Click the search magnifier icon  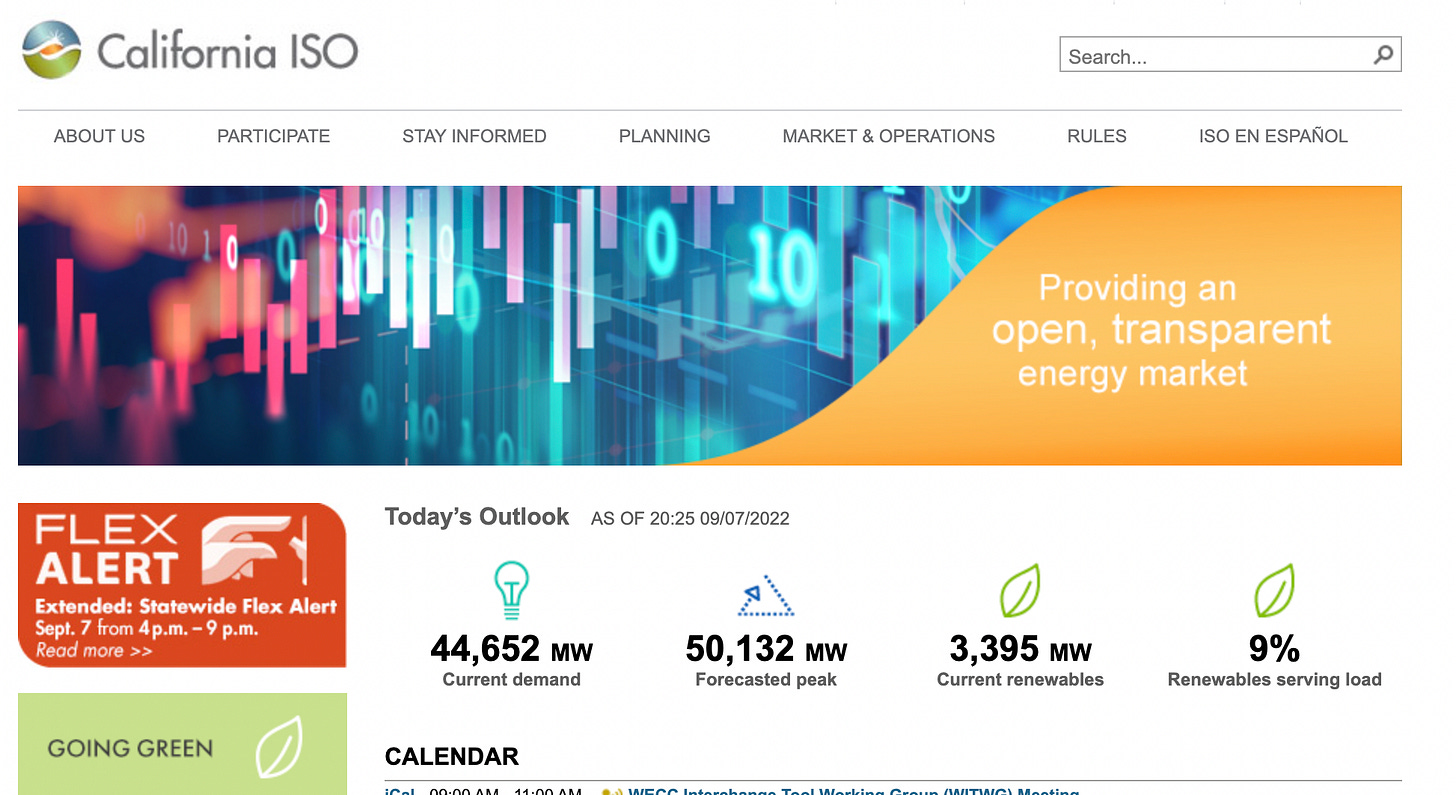tap(1383, 55)
